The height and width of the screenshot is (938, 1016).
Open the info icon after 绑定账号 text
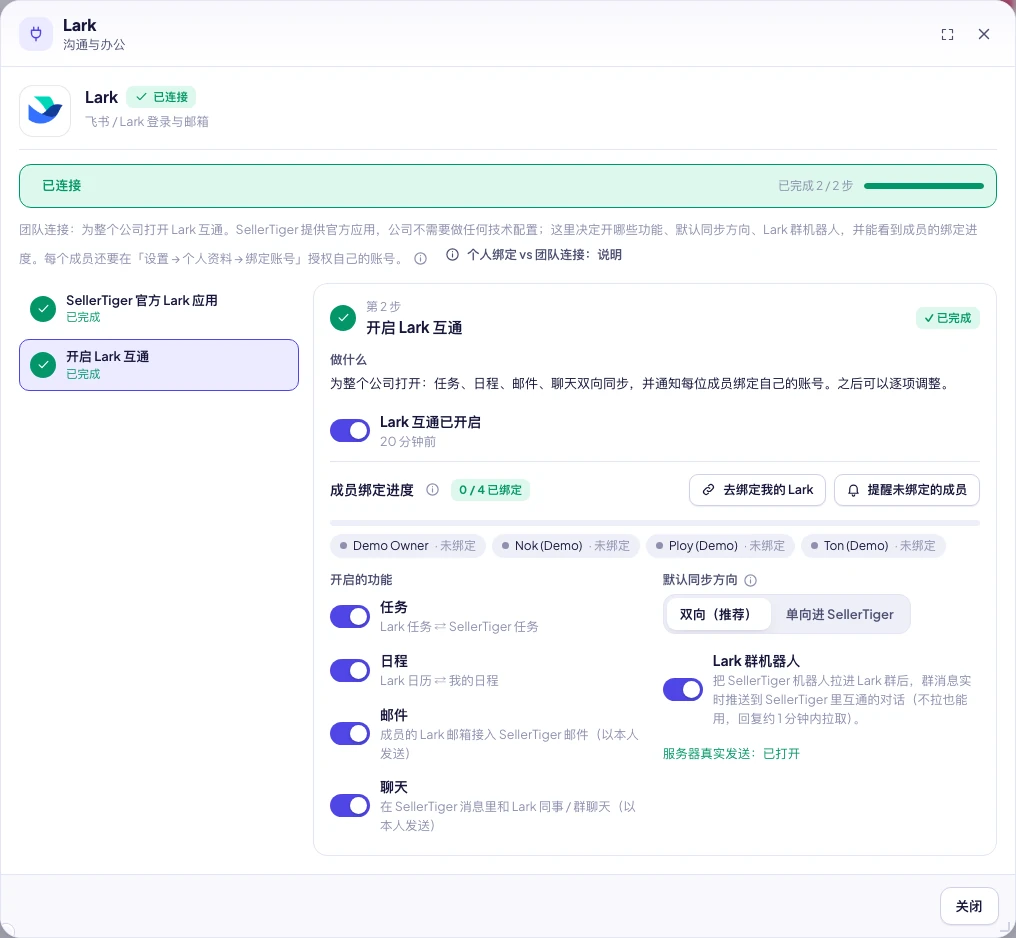421,258
